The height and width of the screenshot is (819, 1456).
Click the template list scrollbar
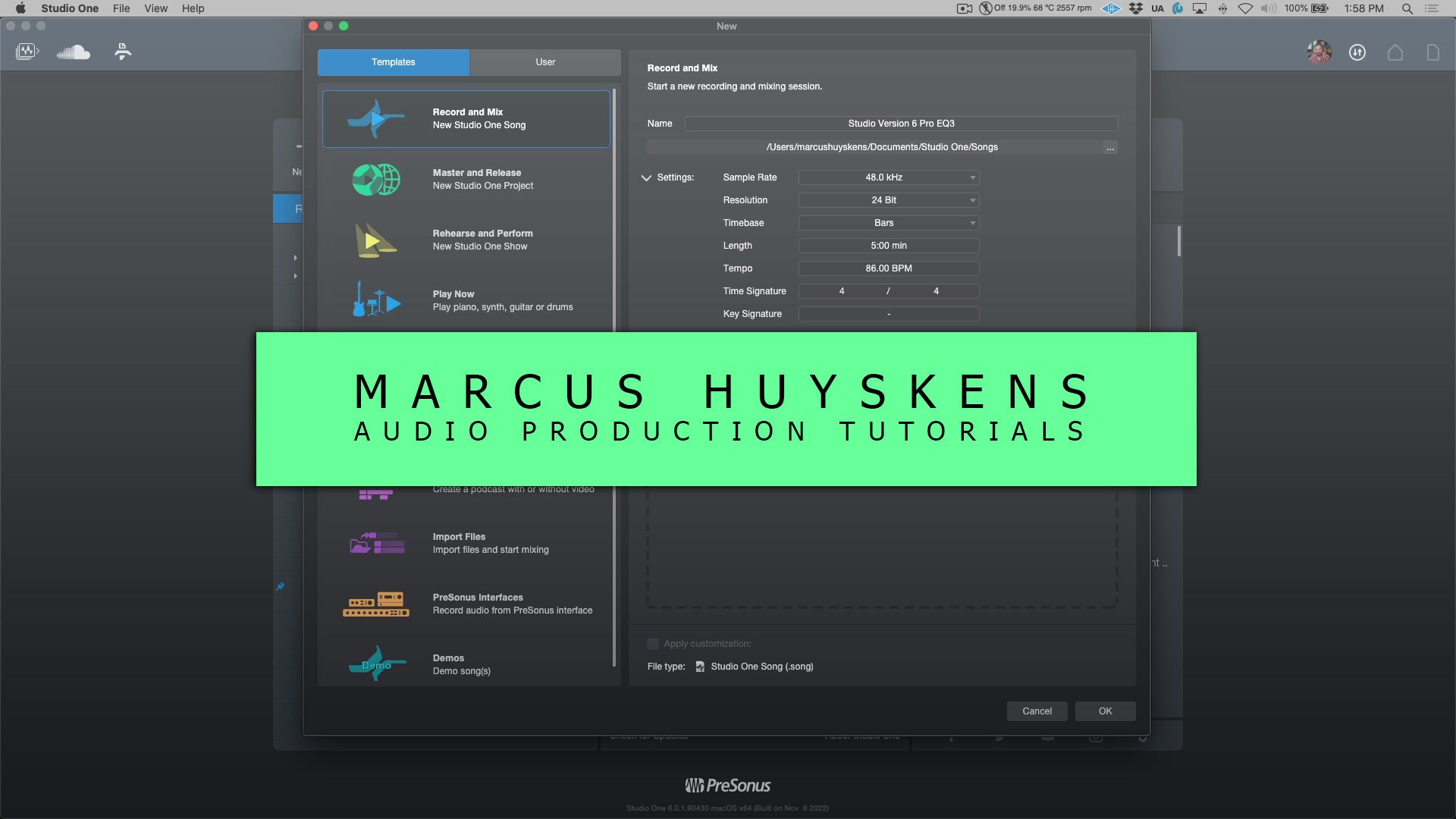(x=614, y=379)
